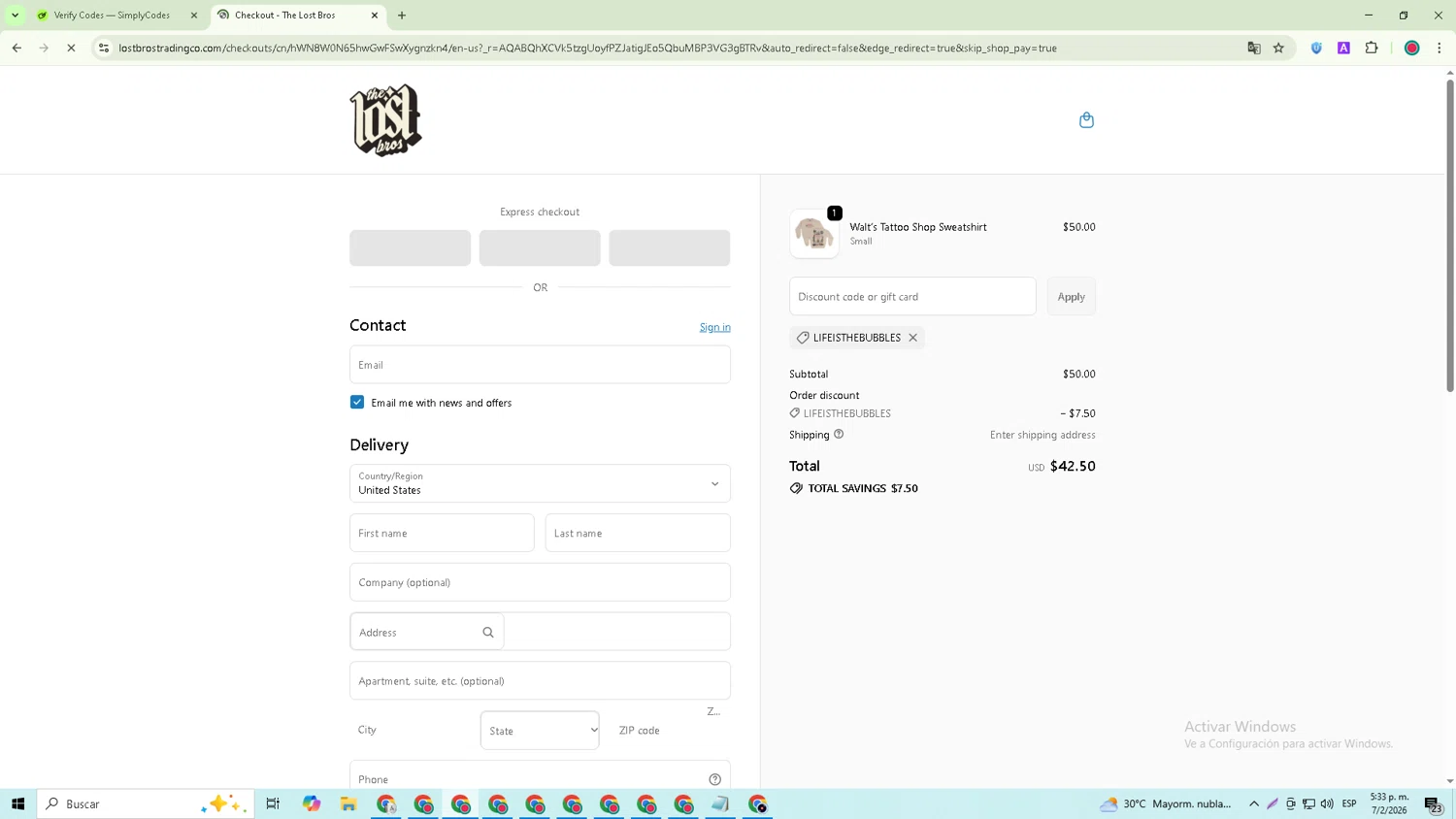The width and height of the screenshot is (1456, 819).
Task: Open the browser extensions puzzle icon
Action: point(1372,48)
